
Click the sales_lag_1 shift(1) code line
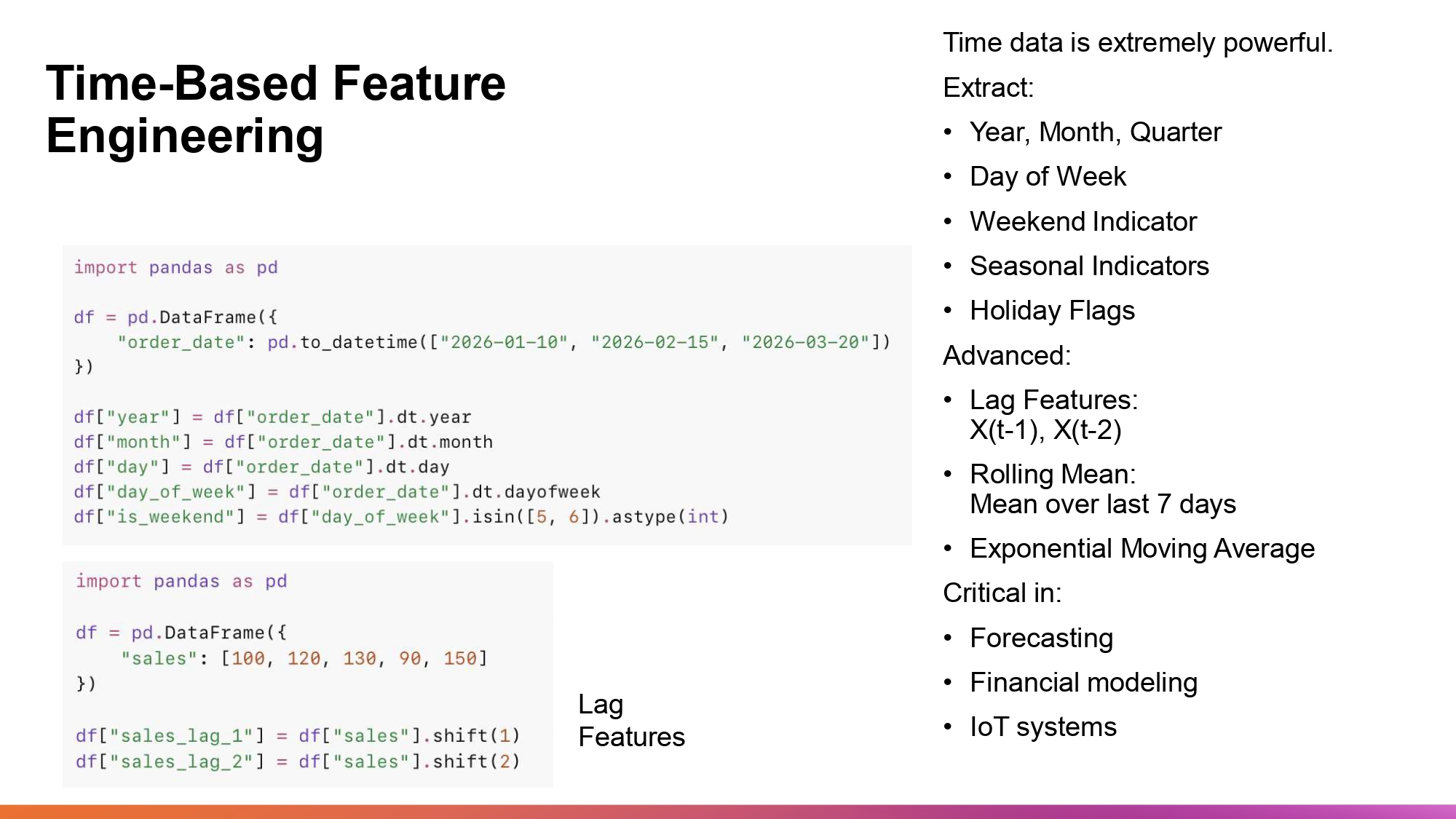[x=298, y=736]
